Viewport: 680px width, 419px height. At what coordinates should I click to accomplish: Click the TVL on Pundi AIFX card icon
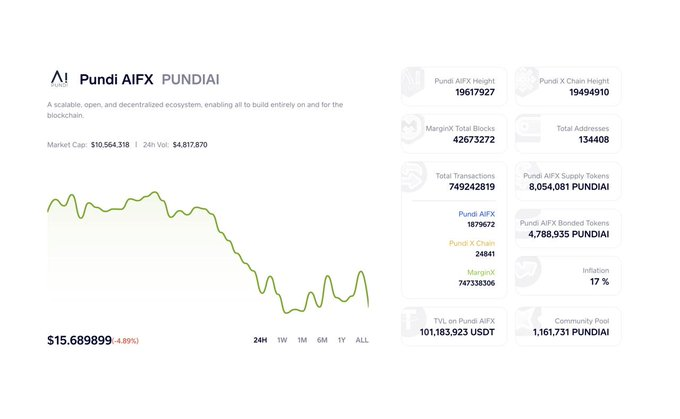point(414,324)
